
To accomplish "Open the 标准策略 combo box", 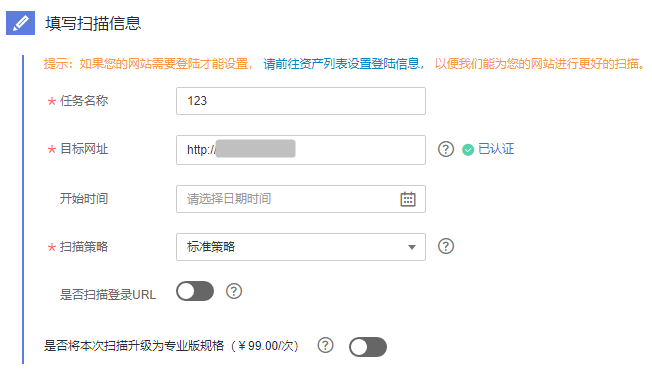I will [301, 247].
